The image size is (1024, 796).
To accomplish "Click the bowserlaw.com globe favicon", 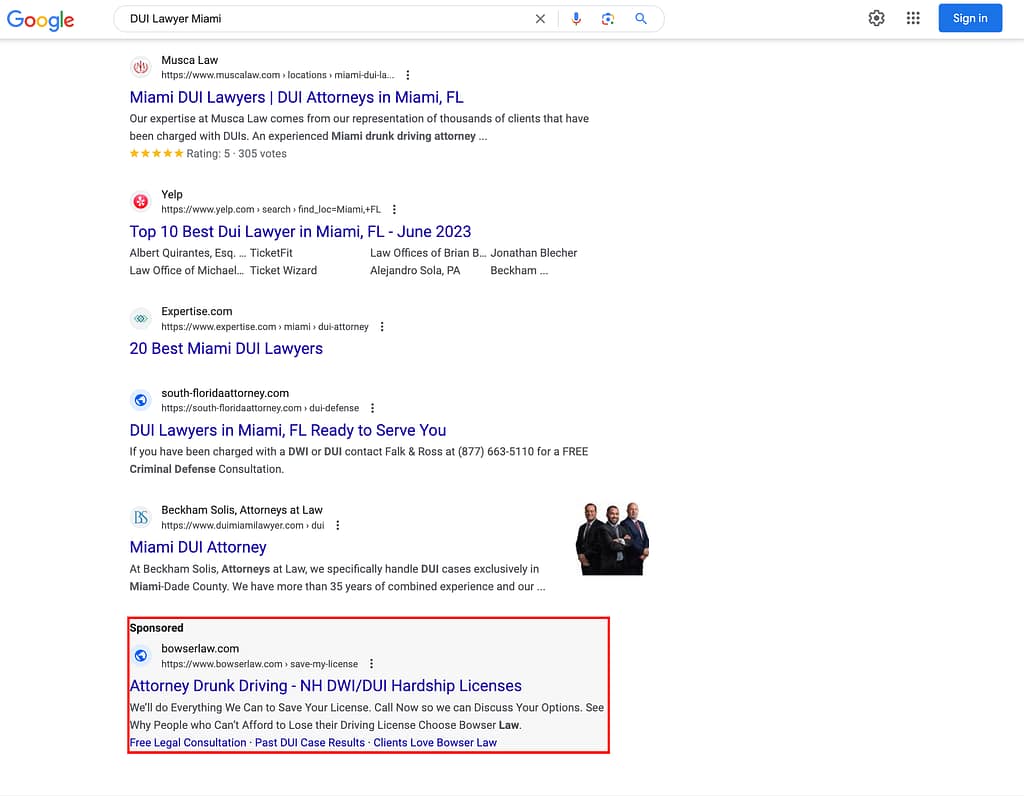I will [x=140, y=656].
